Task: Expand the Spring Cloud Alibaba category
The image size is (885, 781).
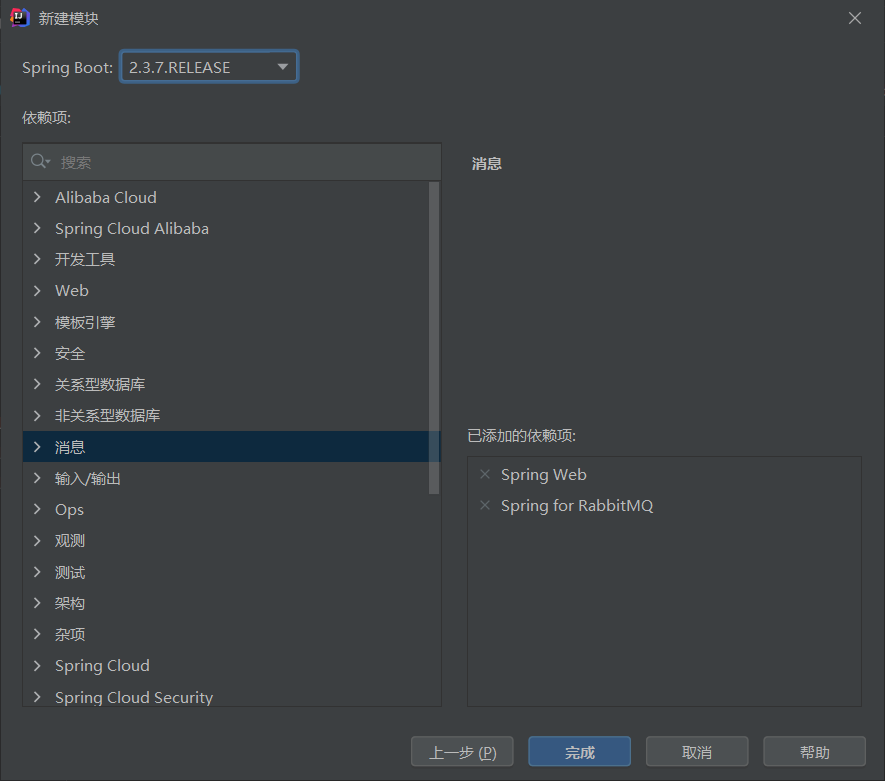Action: (x=37, y=228)
